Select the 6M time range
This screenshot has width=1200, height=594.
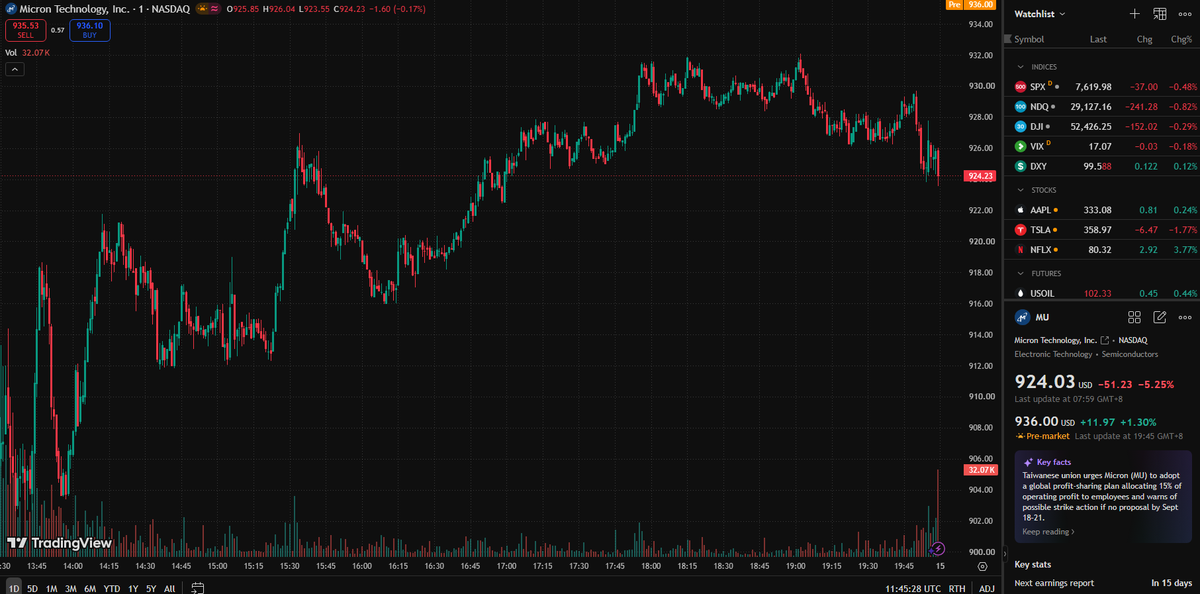coord(90,588)
